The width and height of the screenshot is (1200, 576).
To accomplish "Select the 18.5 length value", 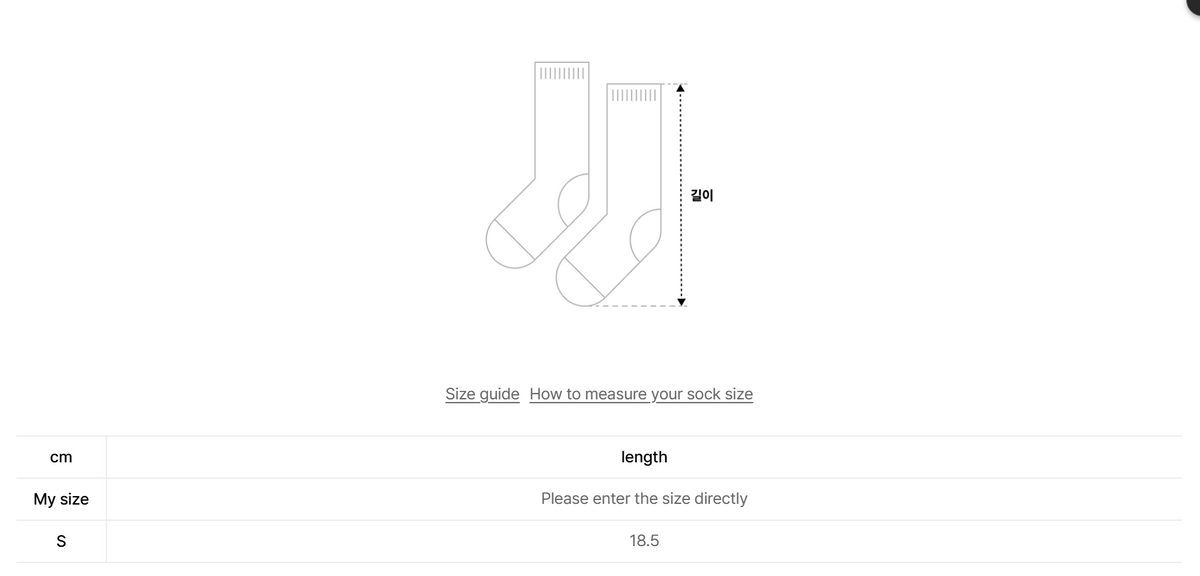I will [643, 540].
